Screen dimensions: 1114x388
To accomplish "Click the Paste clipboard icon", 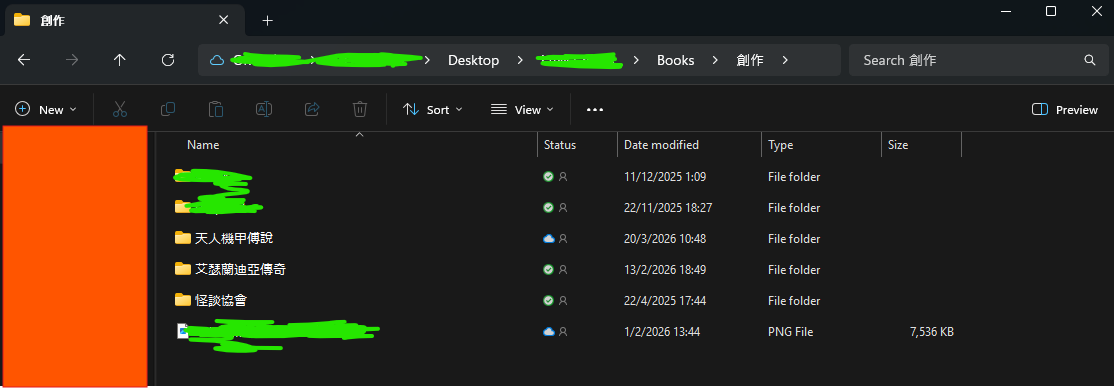I will 216,109.
